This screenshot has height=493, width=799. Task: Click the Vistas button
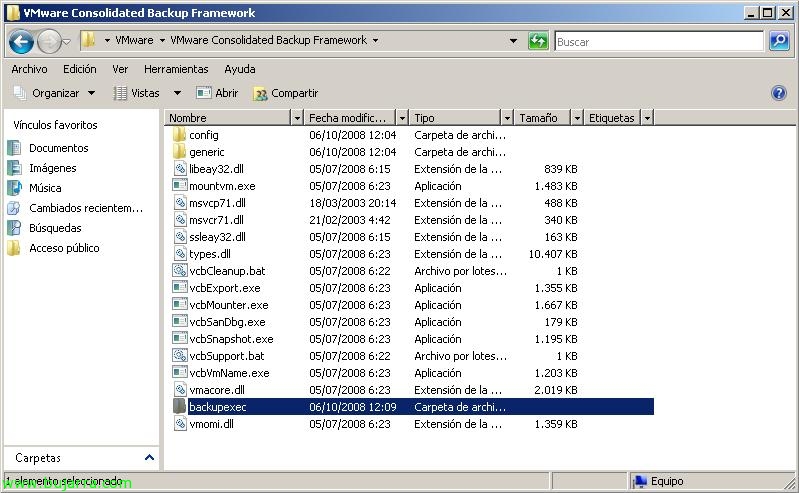137,93
